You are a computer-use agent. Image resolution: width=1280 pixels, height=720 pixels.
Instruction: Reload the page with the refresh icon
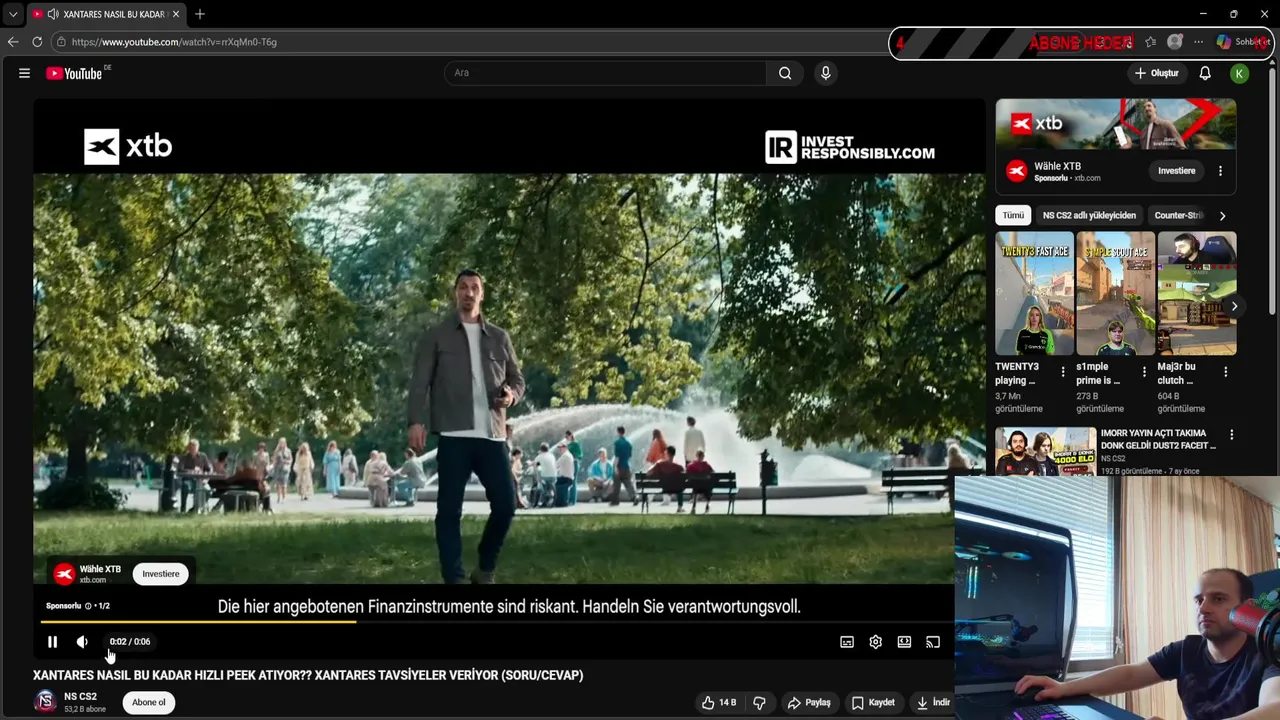(37, 42)
